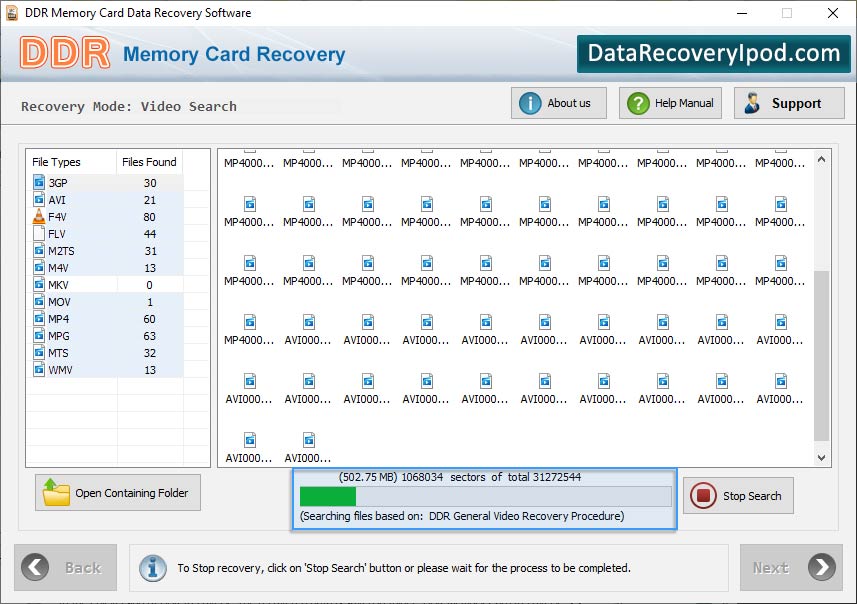Screen dimensions: 857x604
Task: Select the WMV file type icon
Action: click(x=39, y=369)
